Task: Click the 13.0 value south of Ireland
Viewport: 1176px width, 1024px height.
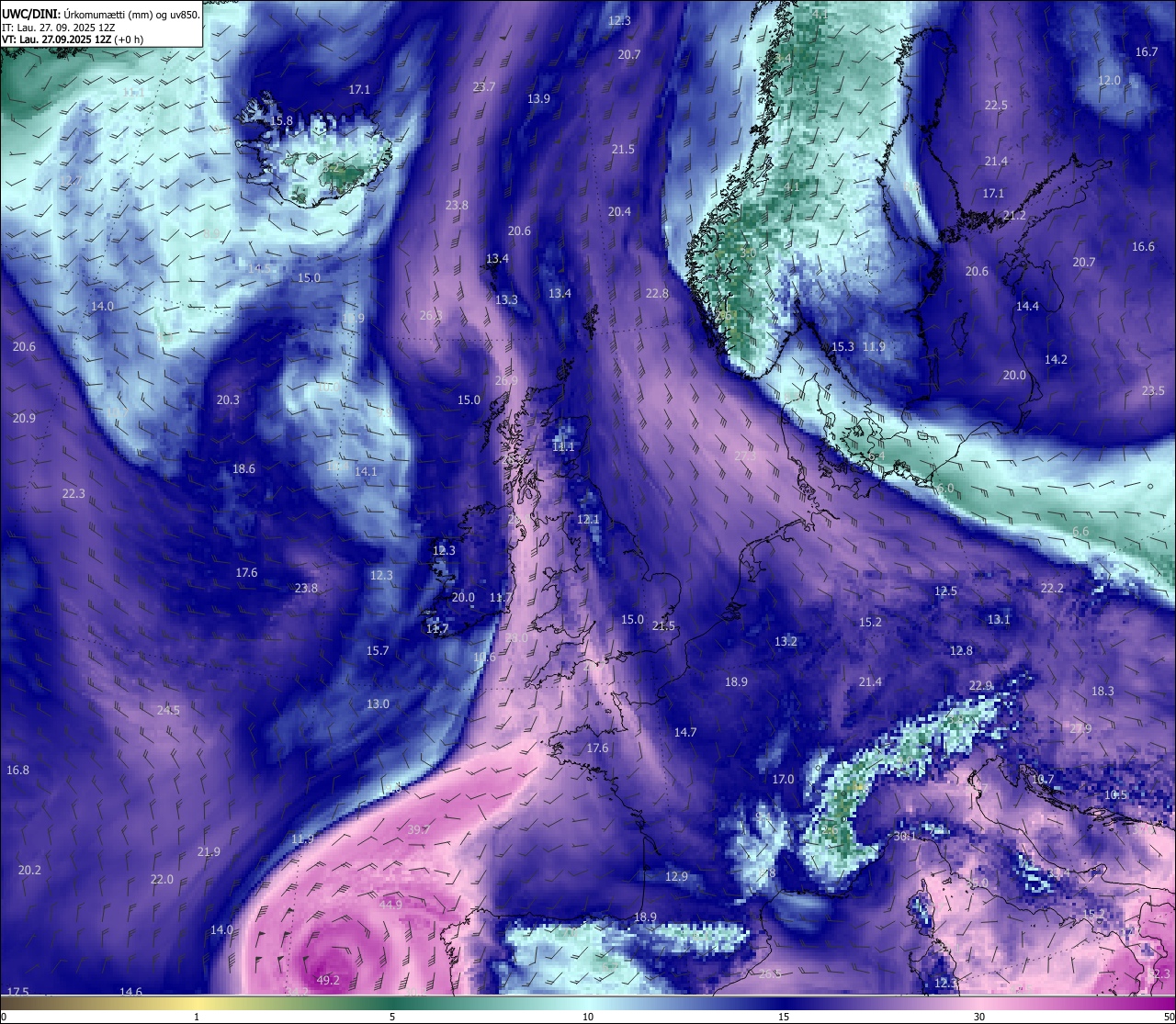Action: (378, 704)
